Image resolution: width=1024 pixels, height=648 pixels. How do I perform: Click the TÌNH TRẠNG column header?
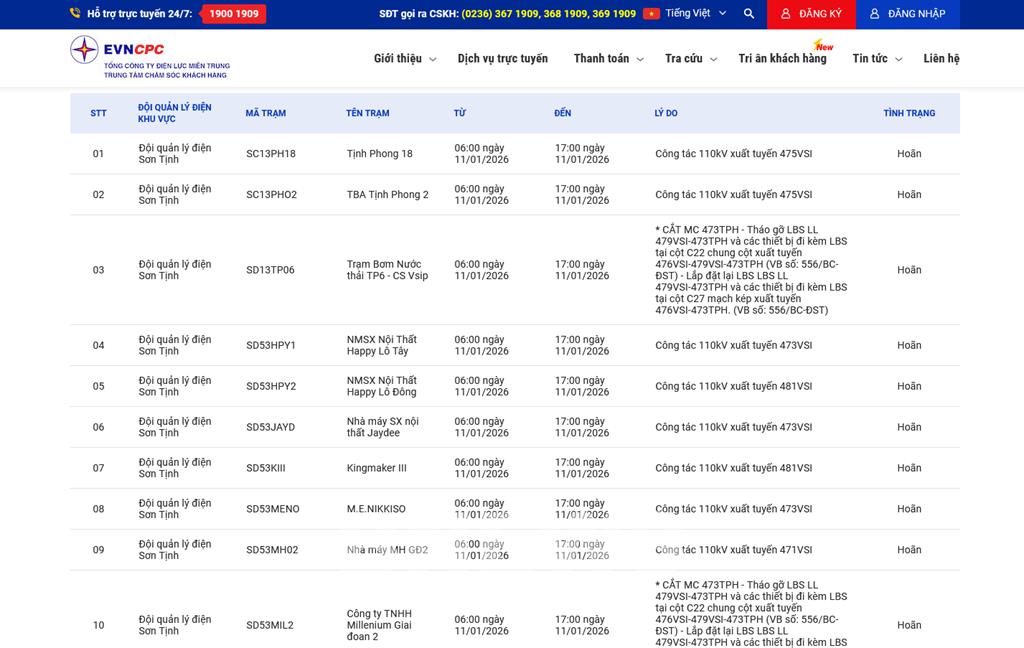coord(909,113)
